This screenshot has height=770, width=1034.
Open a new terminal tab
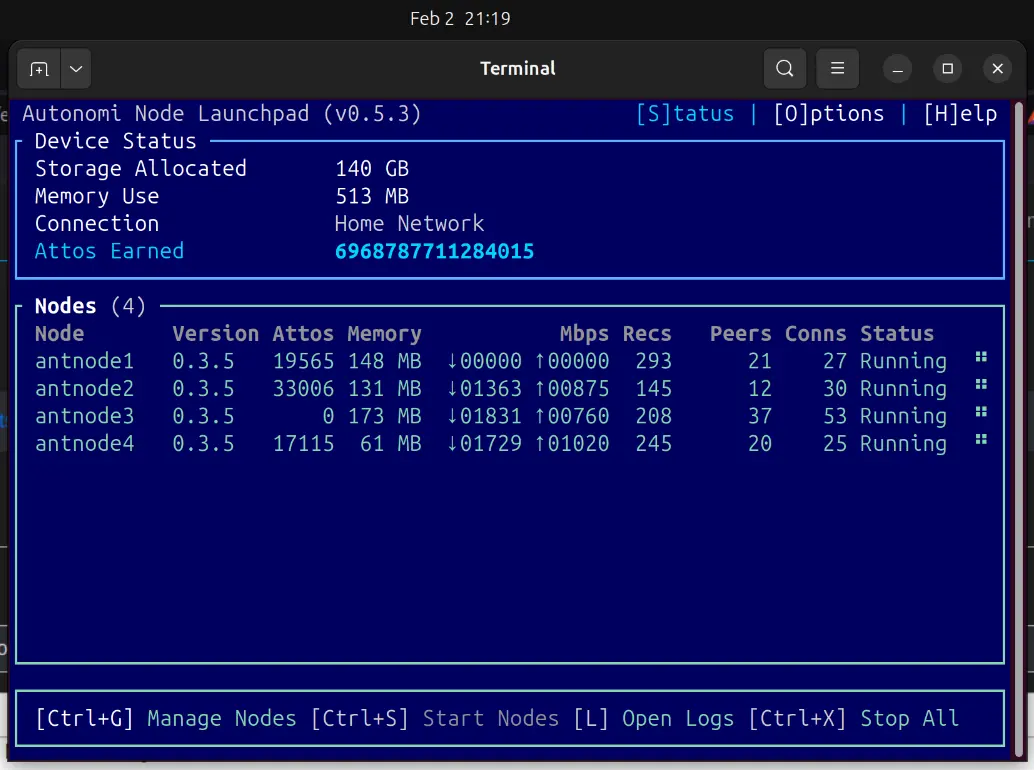pyautogui.click(x=39, y=69)
